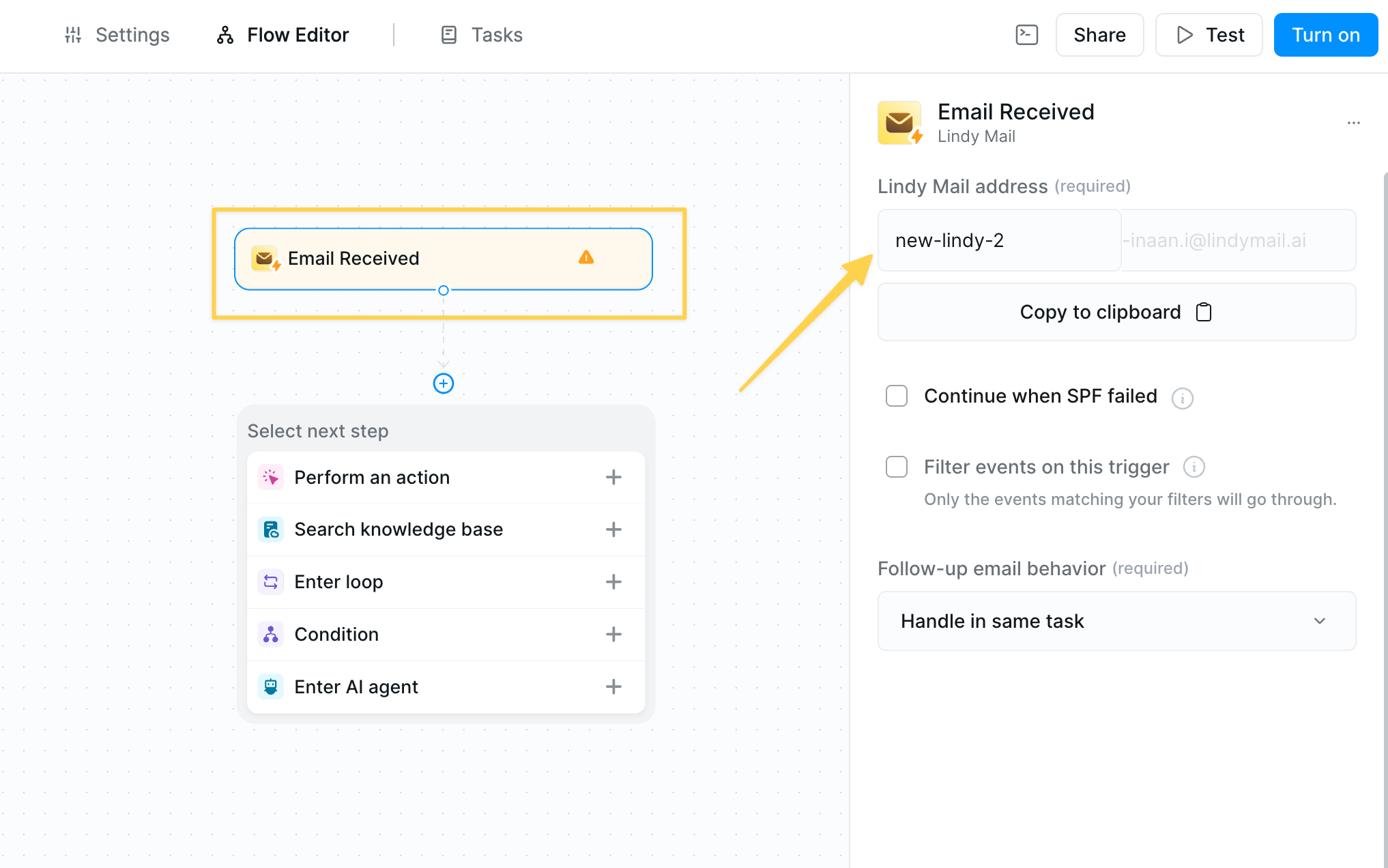Check Filter events on this trigger

click(896, 467)
